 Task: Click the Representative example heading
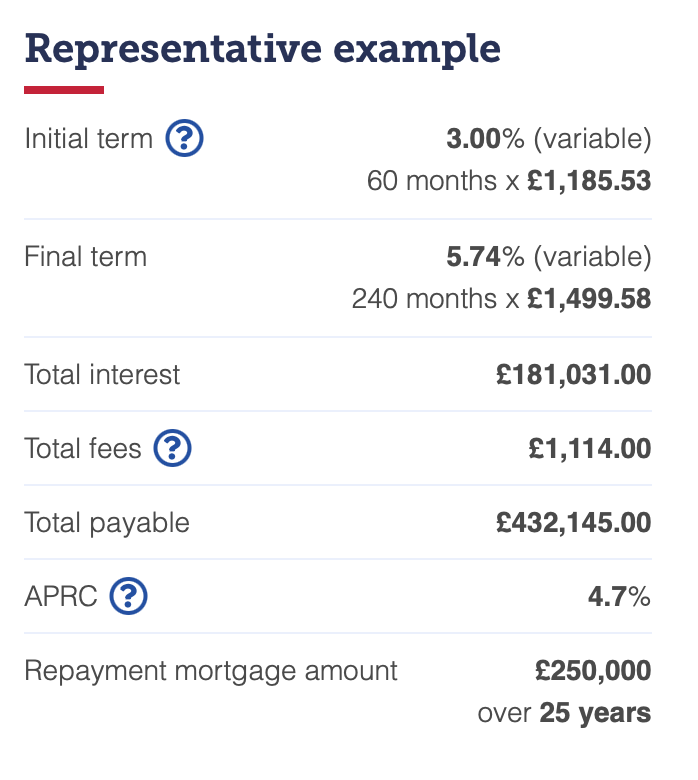pyautogui.click(x=262, y=50)
